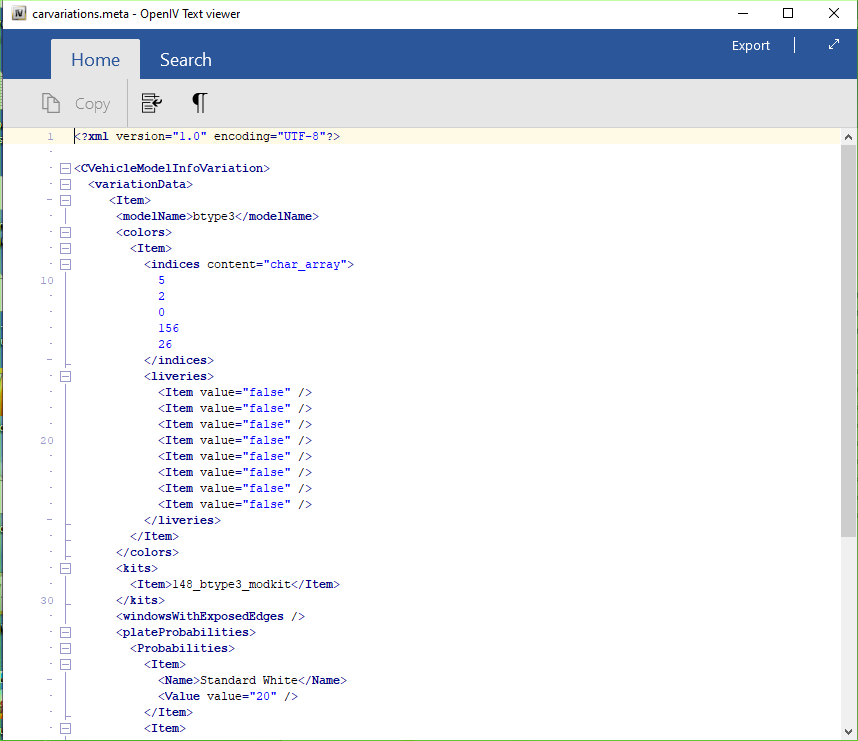The height and width of the screenshot is (741, 858).
Task: Click the scrollbar up arrow
Action: [x=848, y=137]
